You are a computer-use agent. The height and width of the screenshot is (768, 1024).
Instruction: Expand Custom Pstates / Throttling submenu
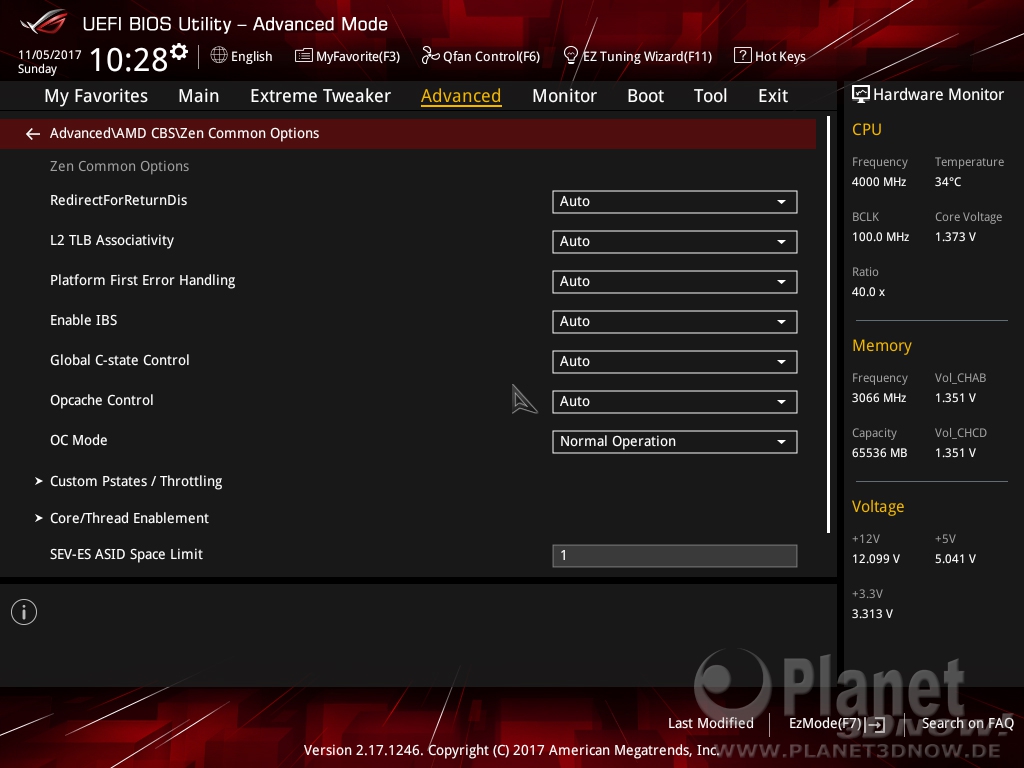(136, 481)
